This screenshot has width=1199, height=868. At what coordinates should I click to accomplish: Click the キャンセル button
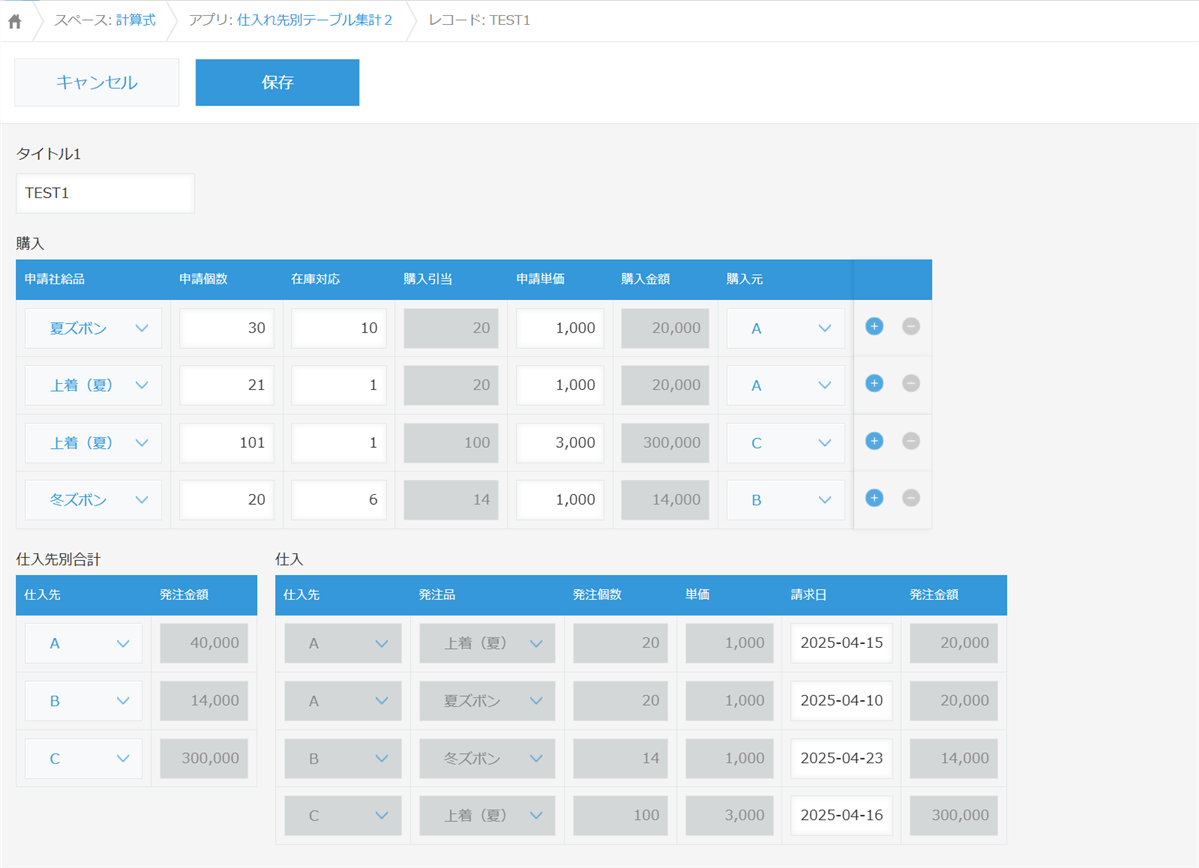click(96, 83)
